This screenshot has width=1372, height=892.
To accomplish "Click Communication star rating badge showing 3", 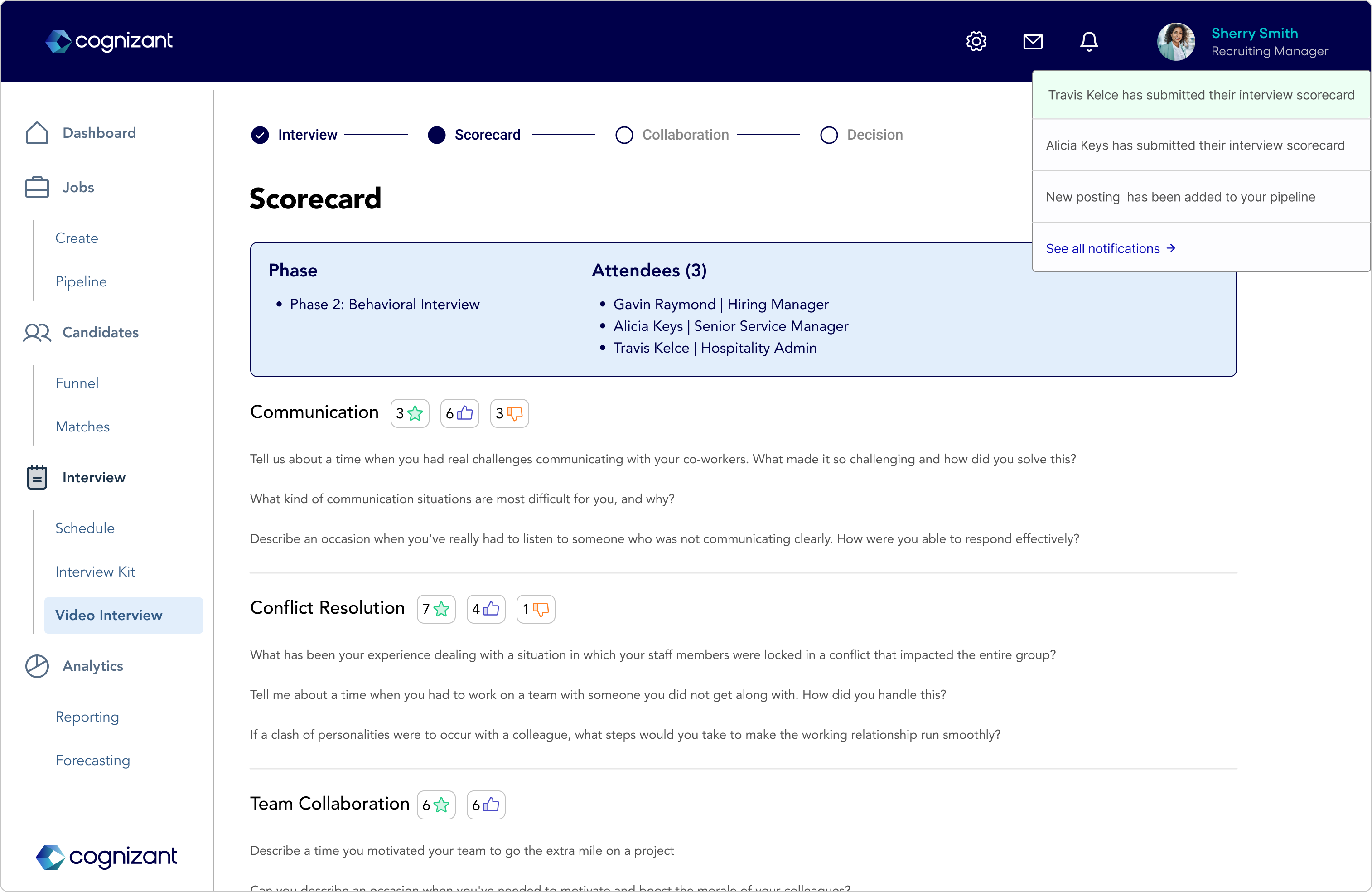I will 410,413.
